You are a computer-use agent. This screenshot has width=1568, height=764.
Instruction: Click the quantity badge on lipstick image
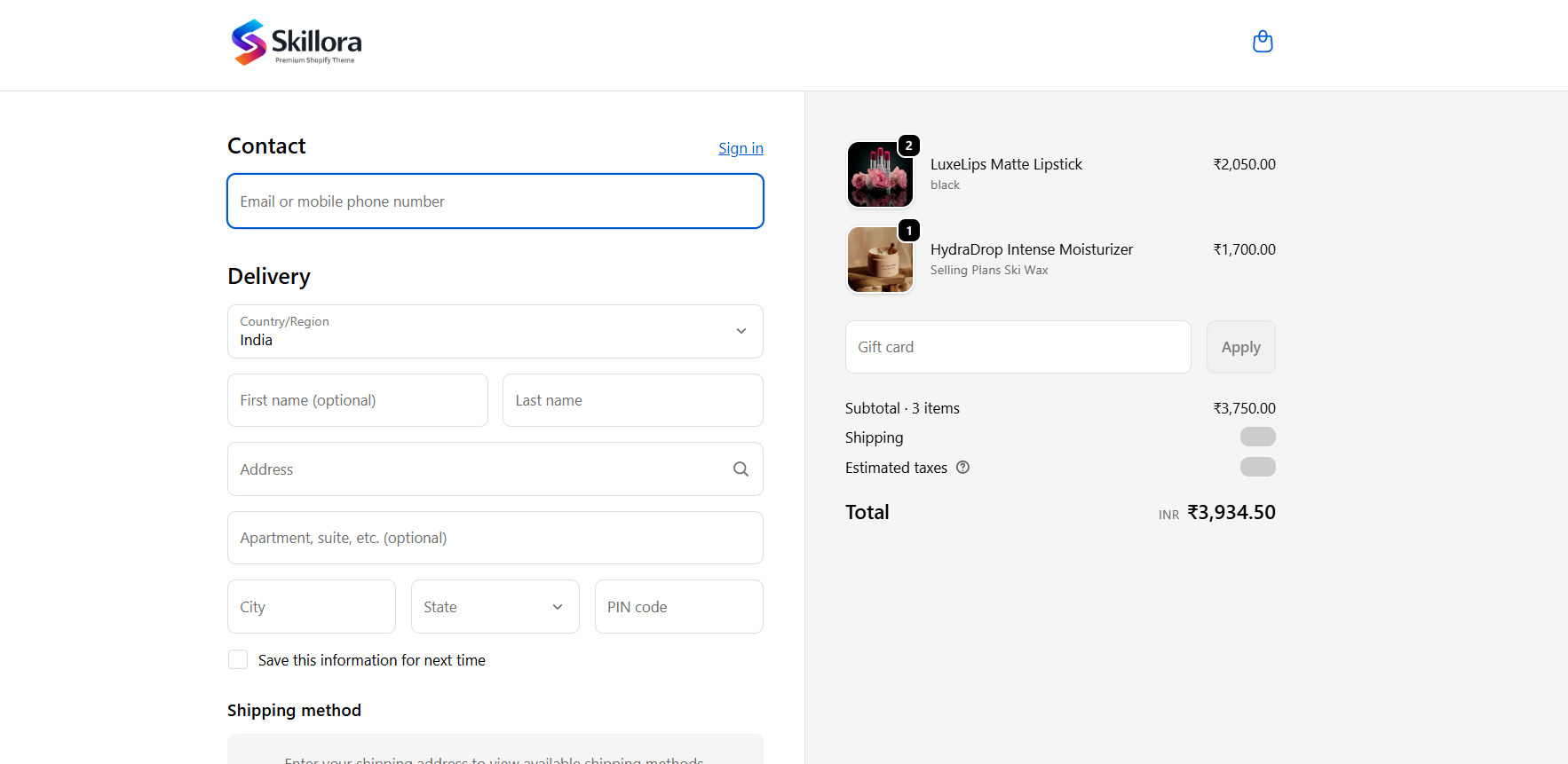pyautogui.click(x=908, y=146)
